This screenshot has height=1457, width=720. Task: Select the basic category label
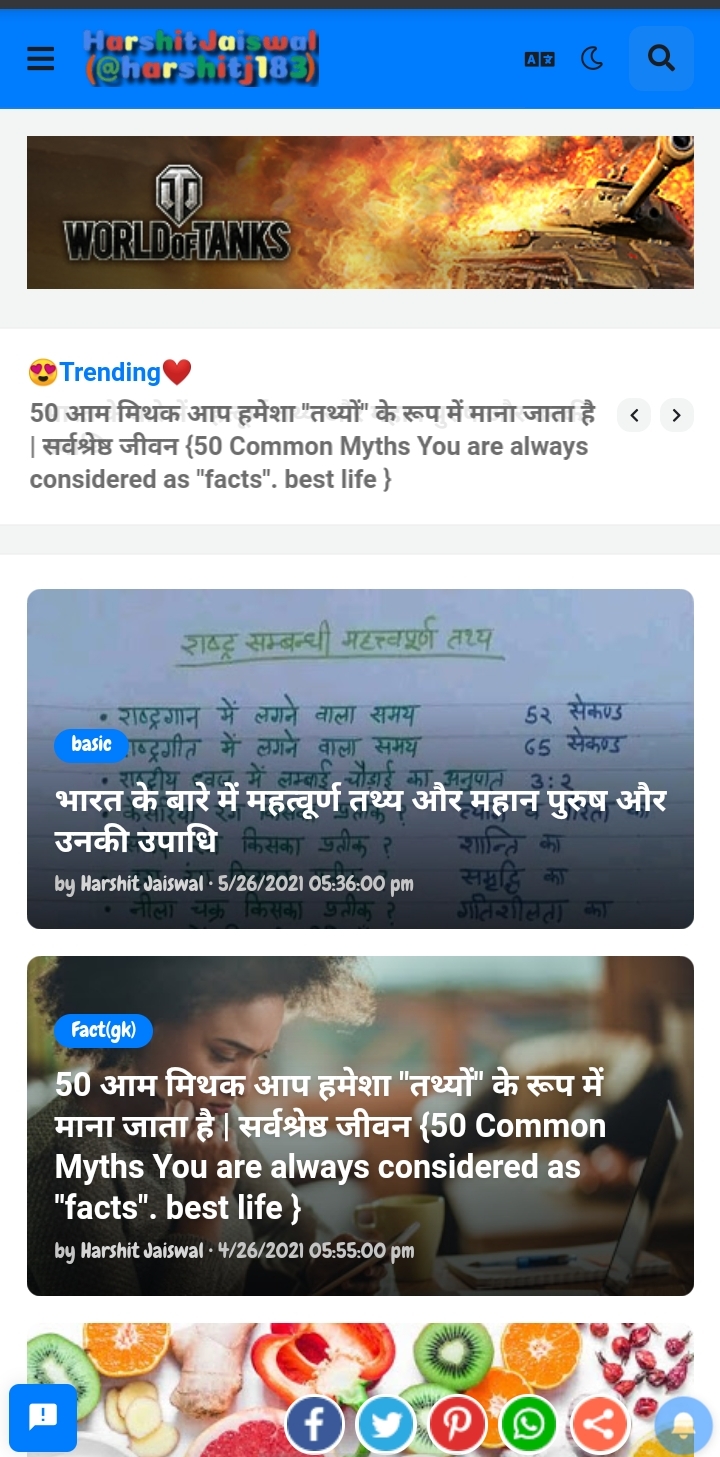coord(91,744)
